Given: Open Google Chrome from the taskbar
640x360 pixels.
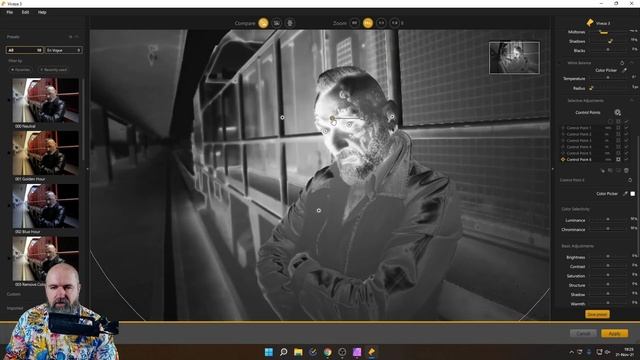Looking at the screenshot, I should pos(327,352).
